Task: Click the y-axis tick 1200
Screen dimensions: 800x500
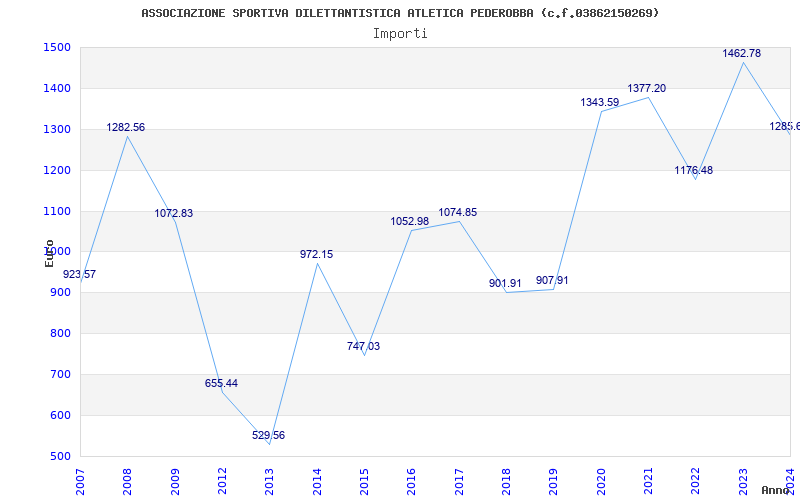Action: [56, 170]
